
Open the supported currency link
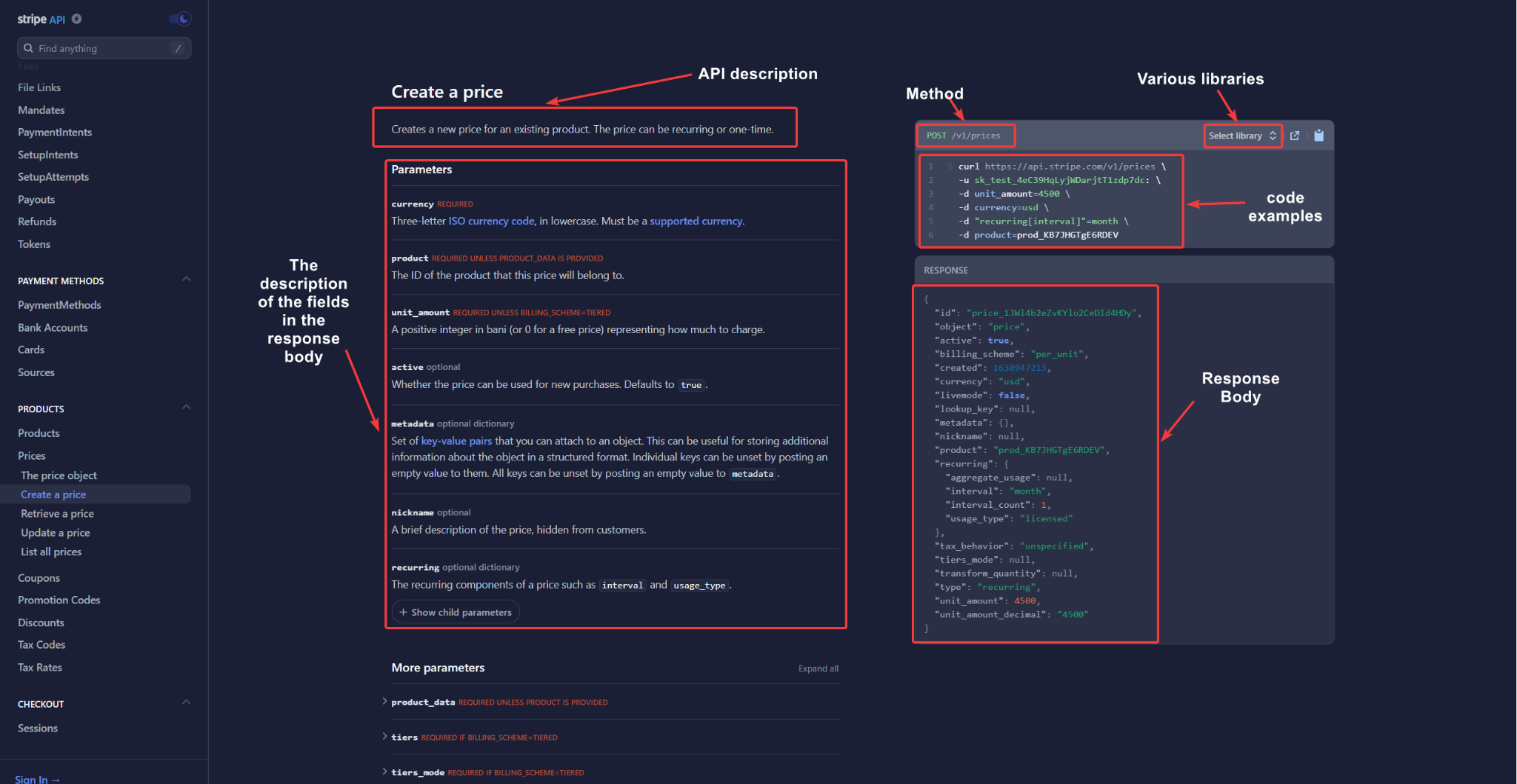(696, 221)
